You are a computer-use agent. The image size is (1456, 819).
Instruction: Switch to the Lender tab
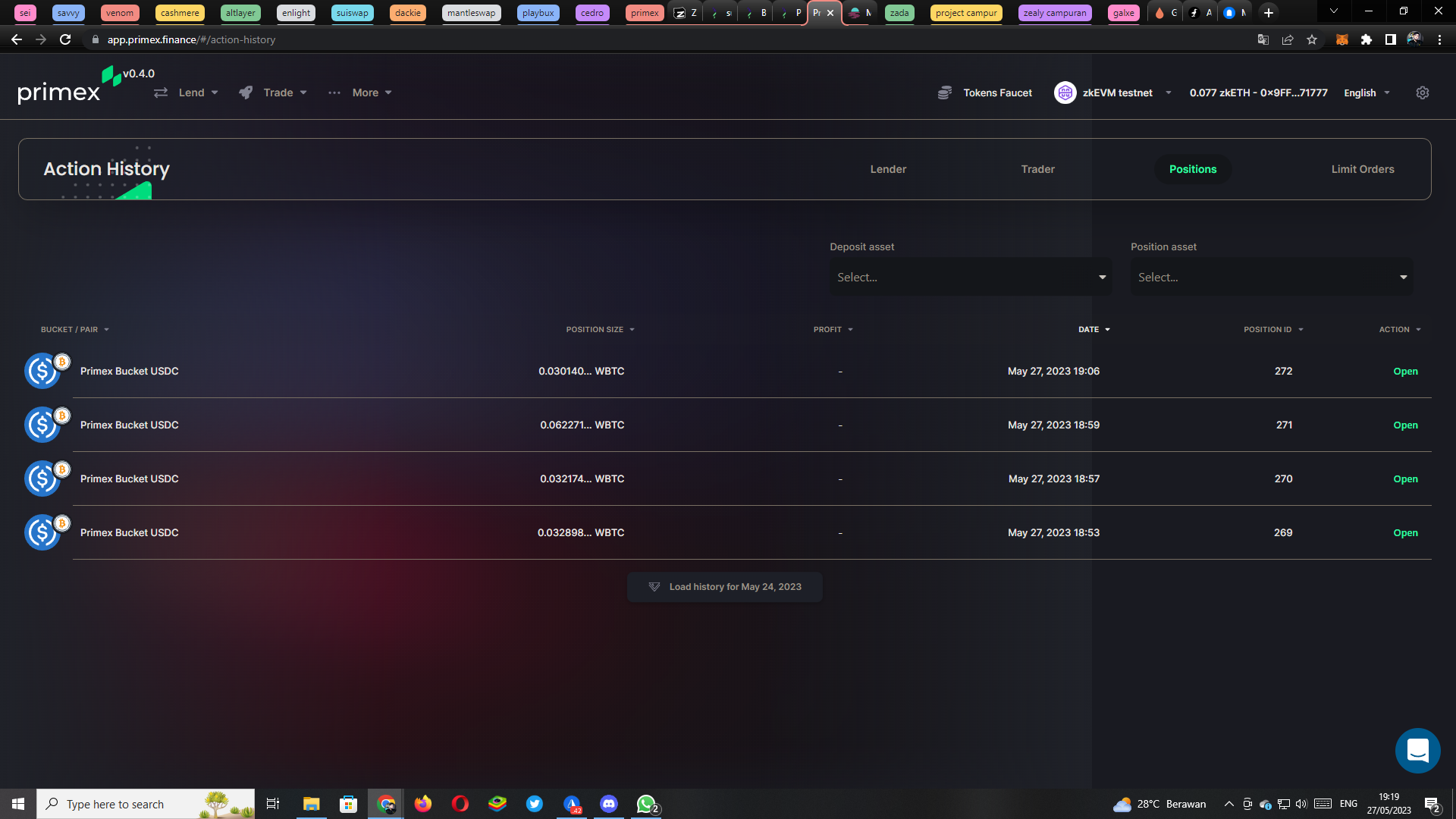tap(888, 169)
